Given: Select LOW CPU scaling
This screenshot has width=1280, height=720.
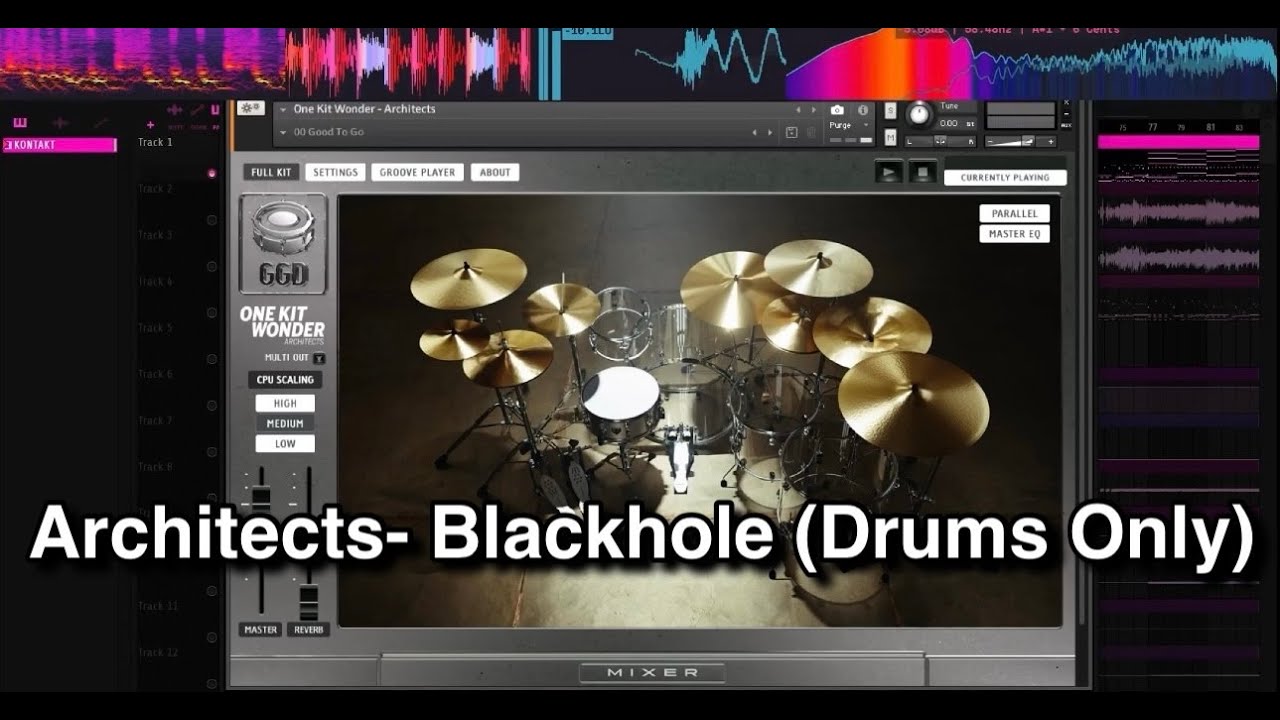Looking at the screenshot, I should click(285, 443).
